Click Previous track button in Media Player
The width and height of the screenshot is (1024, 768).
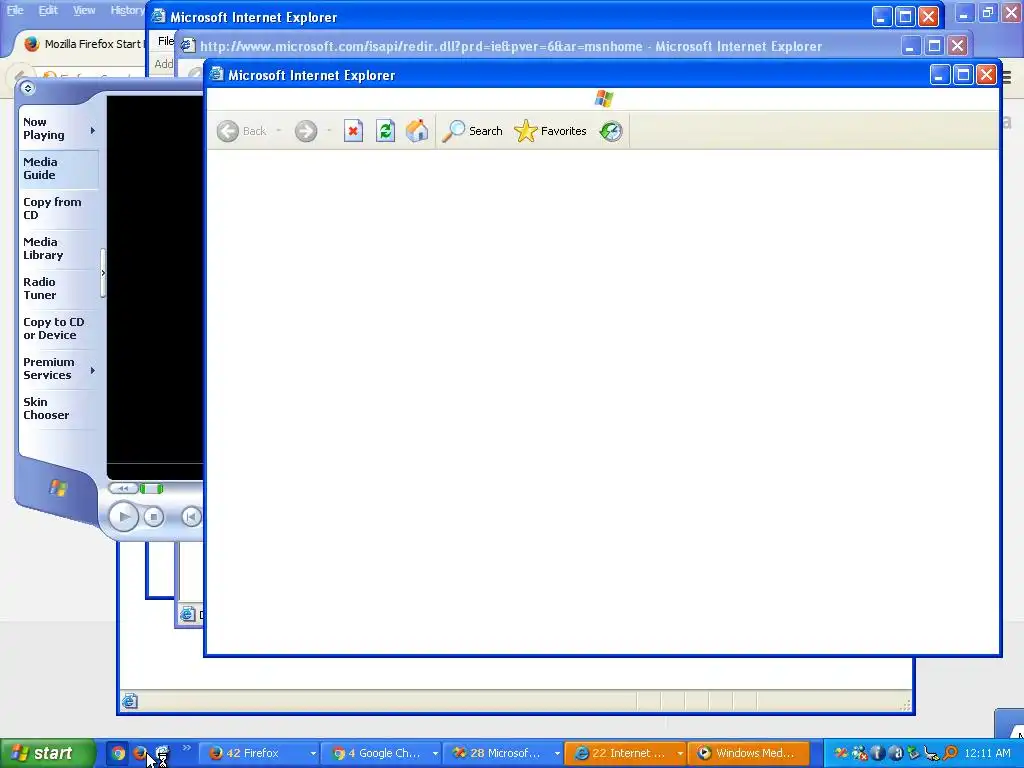point(191,517)
